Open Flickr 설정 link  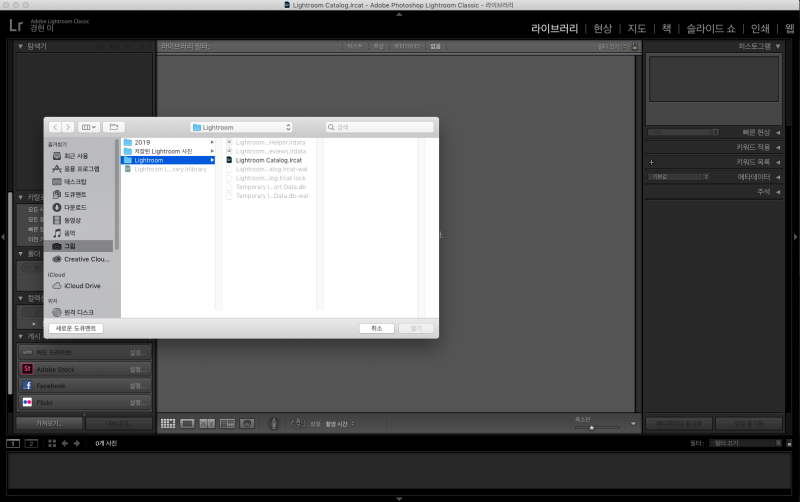138,403
